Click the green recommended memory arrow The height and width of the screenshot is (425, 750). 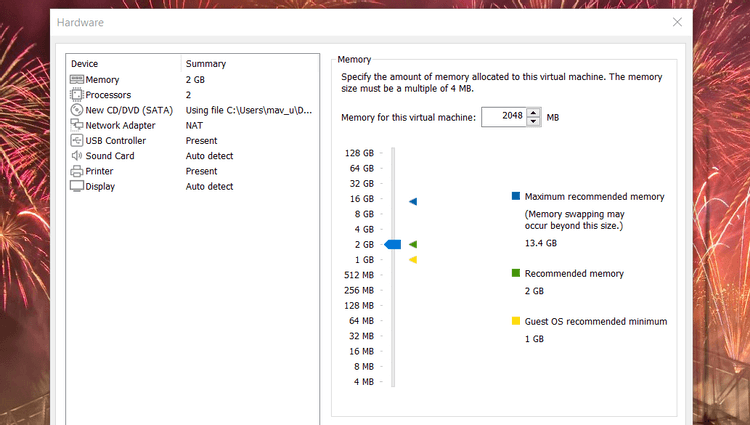pyautogui.click(x=413, y=244)
